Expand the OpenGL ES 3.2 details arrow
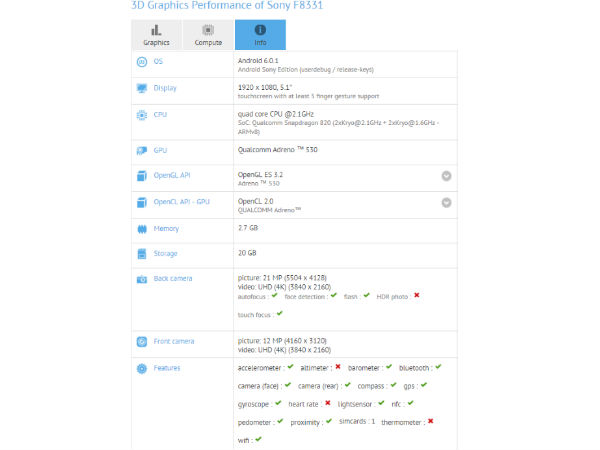The height and width of the screenshot is (450, 600). coord(446,176)
